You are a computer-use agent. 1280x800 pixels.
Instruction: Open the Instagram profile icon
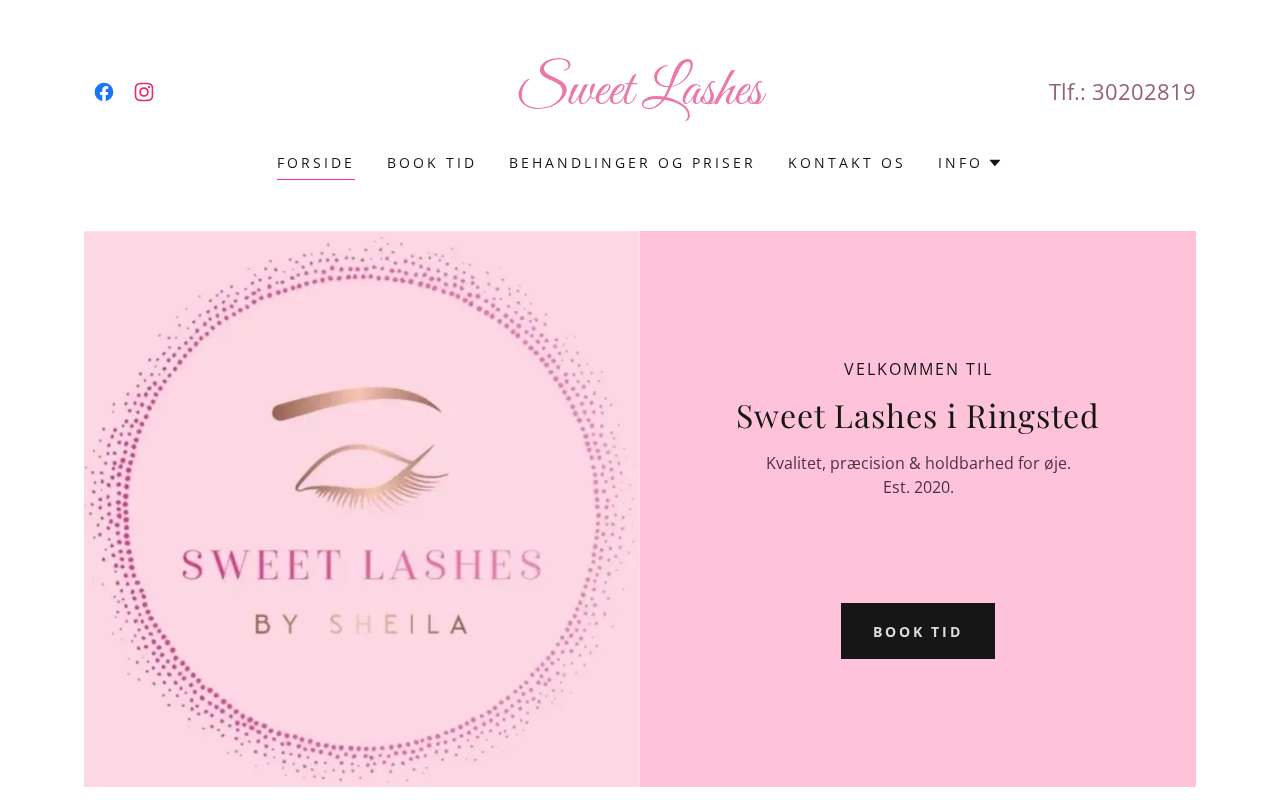(x=144, y=92)
